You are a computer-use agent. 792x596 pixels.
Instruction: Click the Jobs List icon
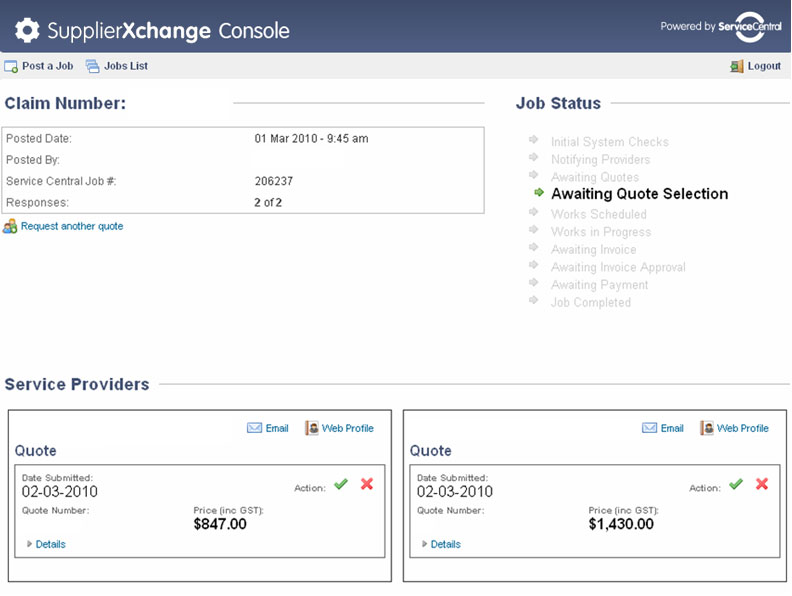tap(92, 66)
